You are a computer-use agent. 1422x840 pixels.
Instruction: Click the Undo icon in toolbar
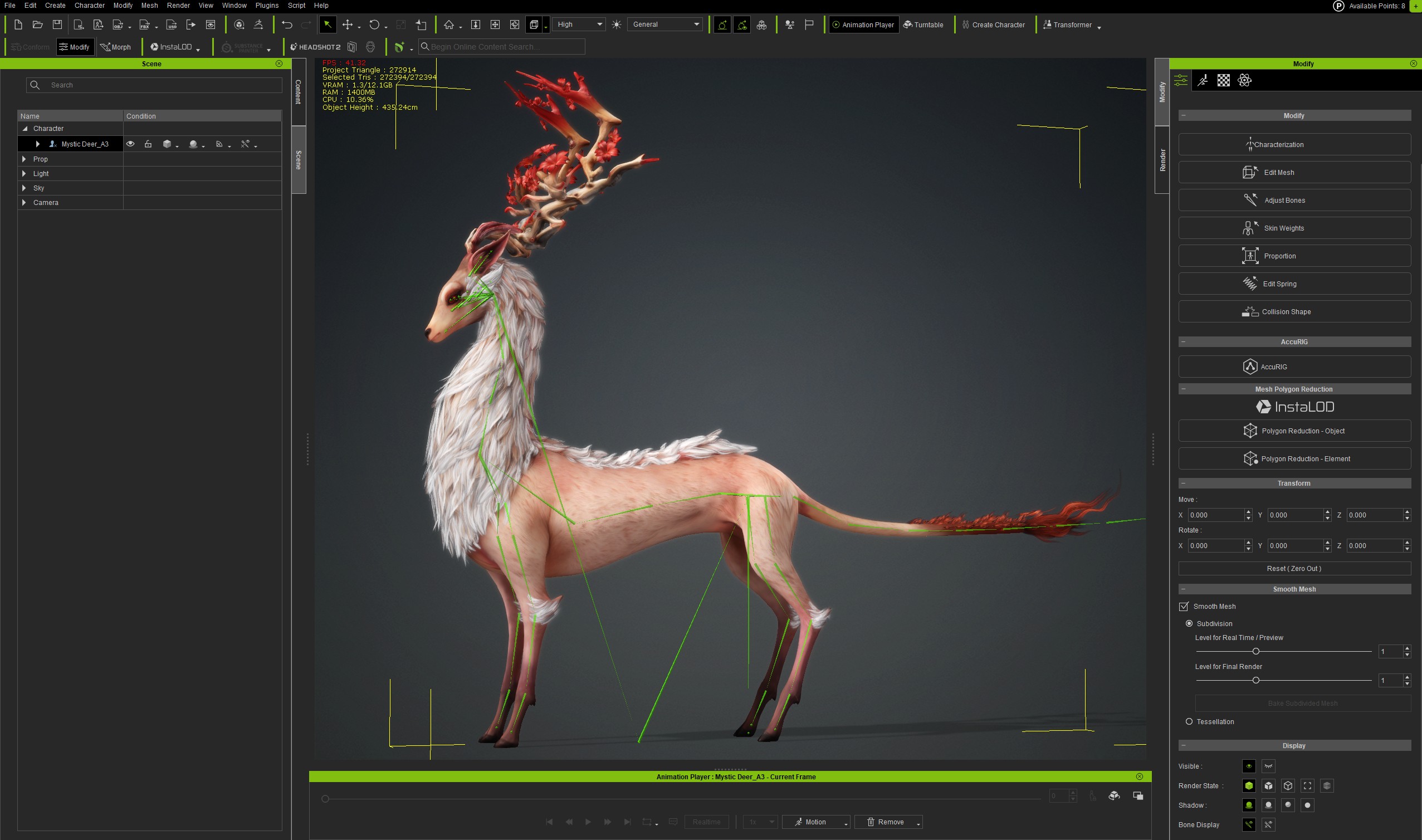[x=287, y=25]
